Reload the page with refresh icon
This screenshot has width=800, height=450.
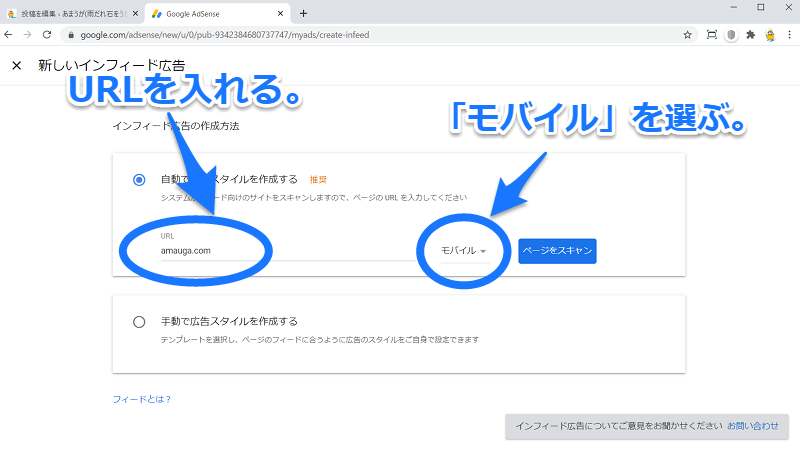click(48, 34)
